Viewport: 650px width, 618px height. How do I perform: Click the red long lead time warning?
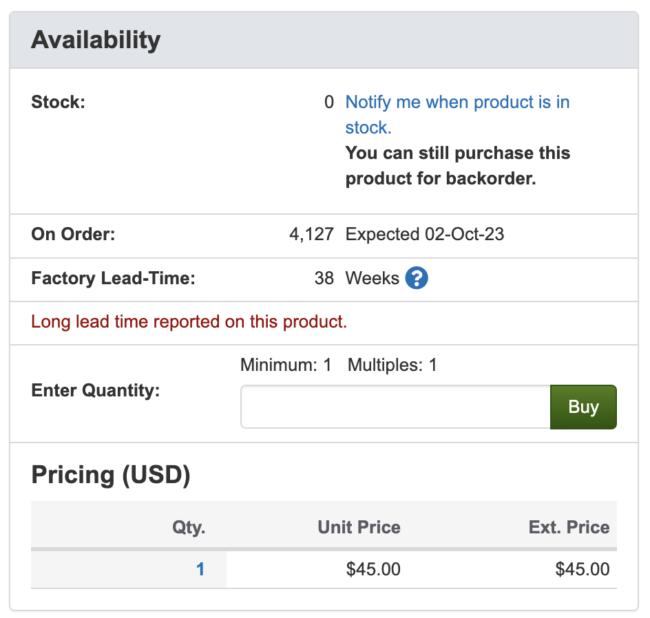pos(189,323)
